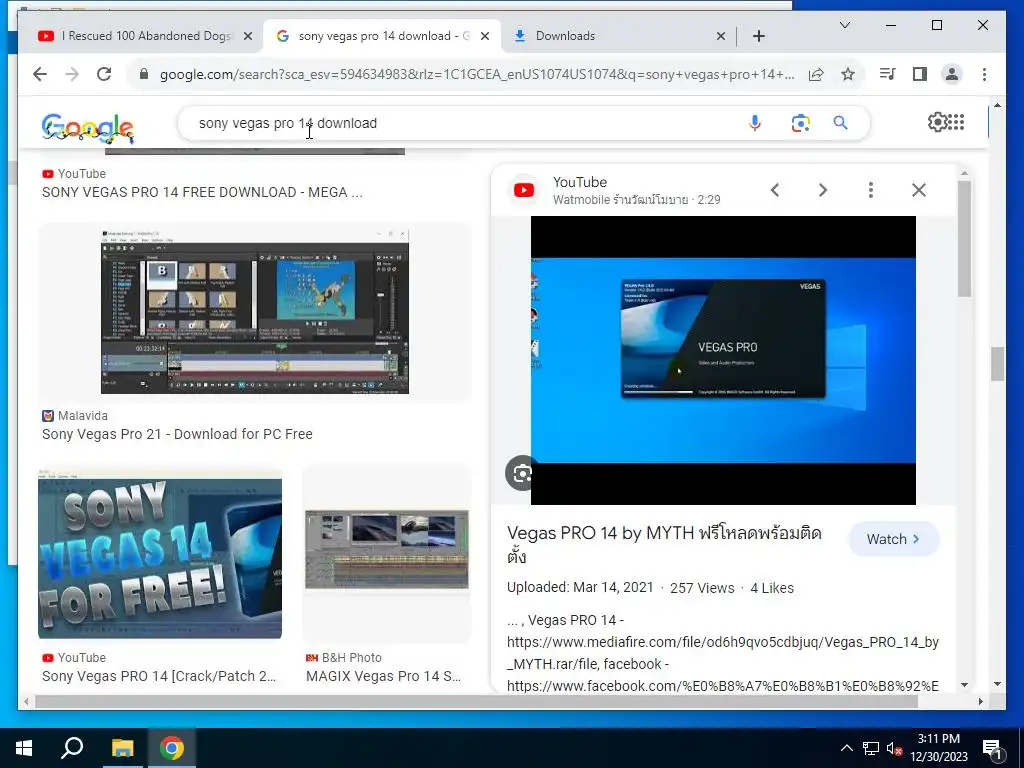Open Windows taskbar search
This screenshot has width=1024, height=768.
click(72, 748)
